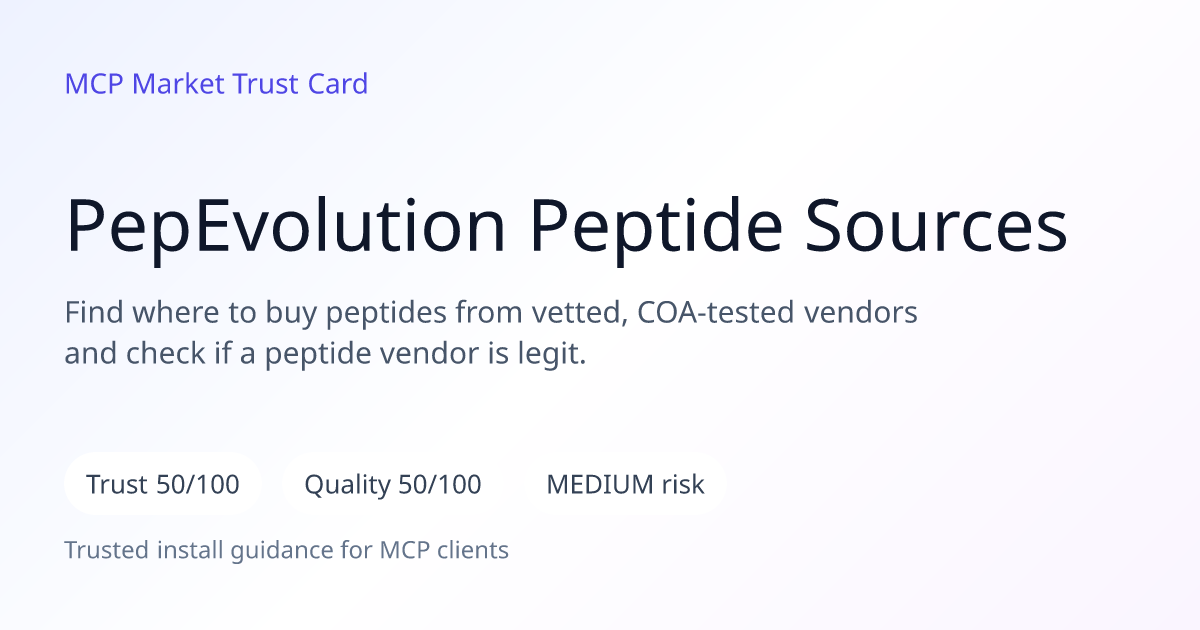This screenshot has height=630, width=1200.
Task: Click 'Trust Card' in the purple header
Action: point(300,84)
